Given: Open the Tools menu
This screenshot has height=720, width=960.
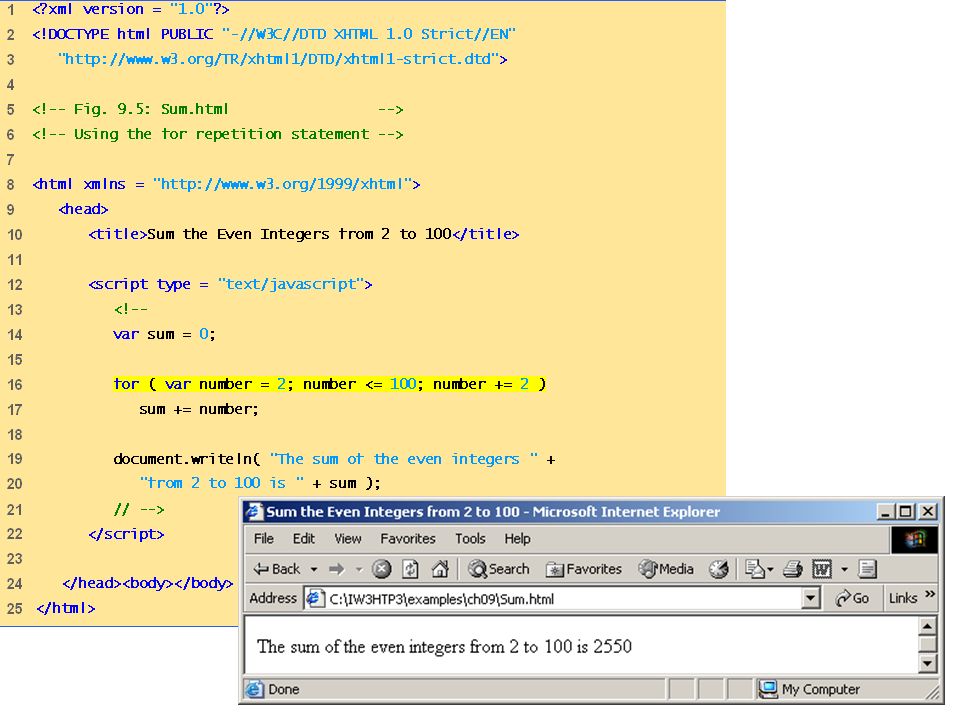Looking at the screenshot, I should pyautogui.click(x=470, y=539).
